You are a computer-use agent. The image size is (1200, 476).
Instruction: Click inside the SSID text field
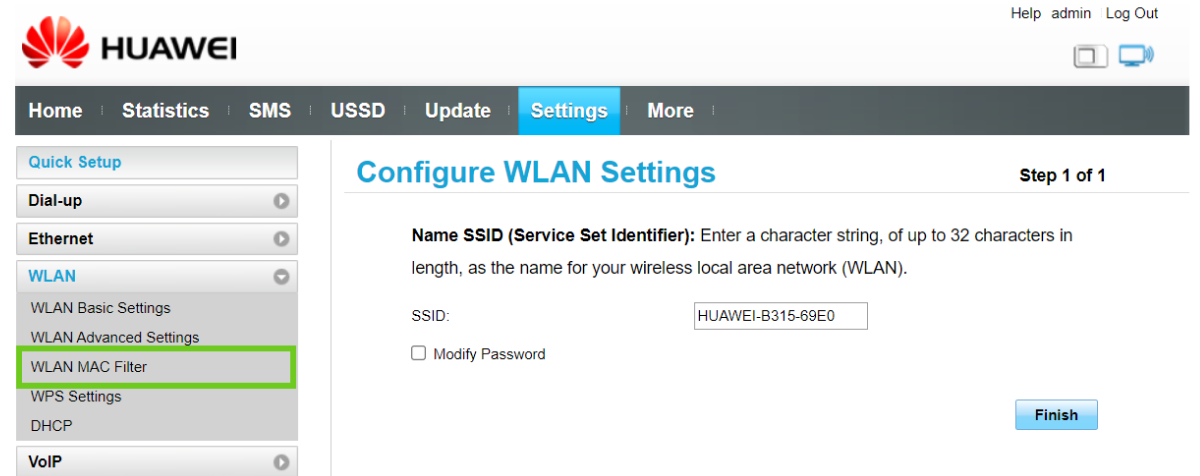[x=780, y=316]
